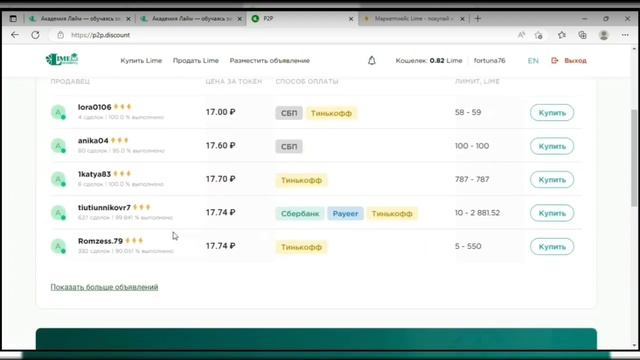Click the browser back arrow
Image resolution: width=640 pixels, height=360 pixels.
click(15, 35)
